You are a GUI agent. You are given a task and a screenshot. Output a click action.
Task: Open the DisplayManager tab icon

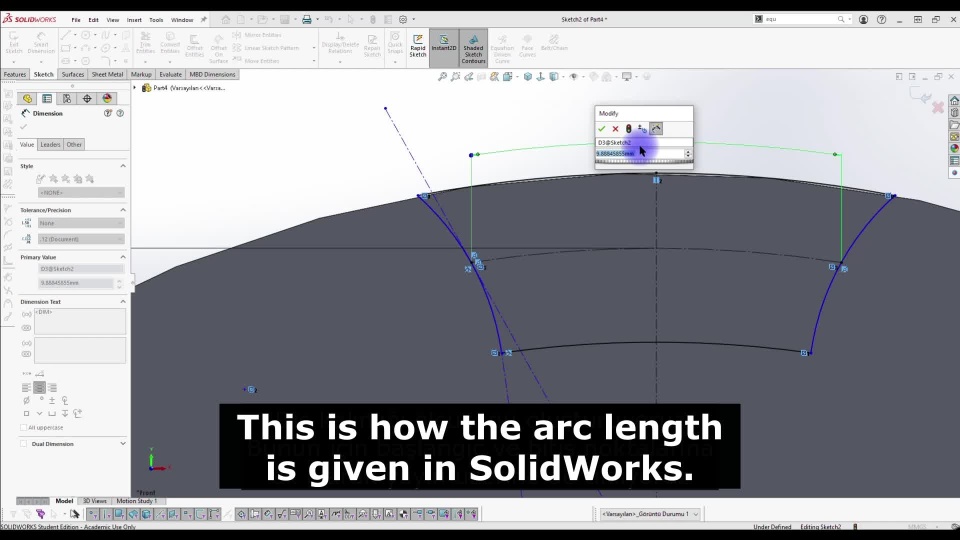click(107, 99)
